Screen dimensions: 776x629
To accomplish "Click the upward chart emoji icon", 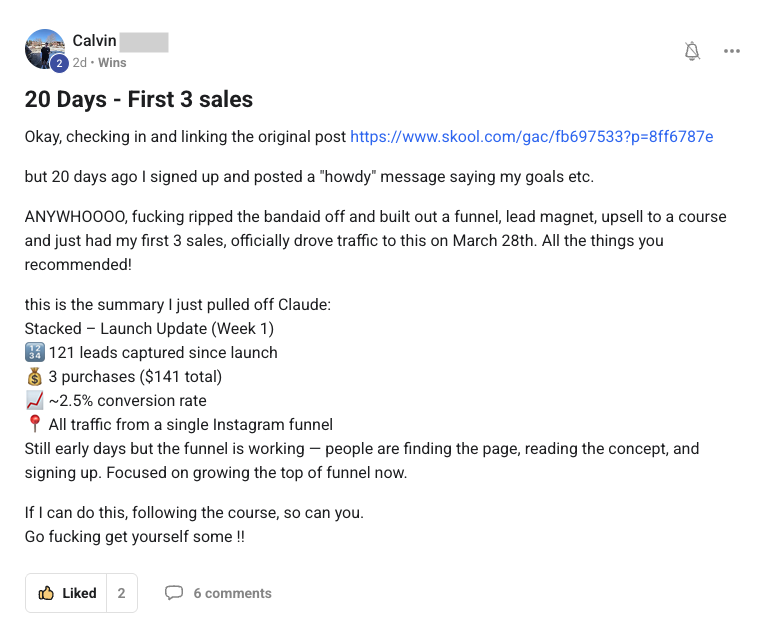I will pos(34,400).
